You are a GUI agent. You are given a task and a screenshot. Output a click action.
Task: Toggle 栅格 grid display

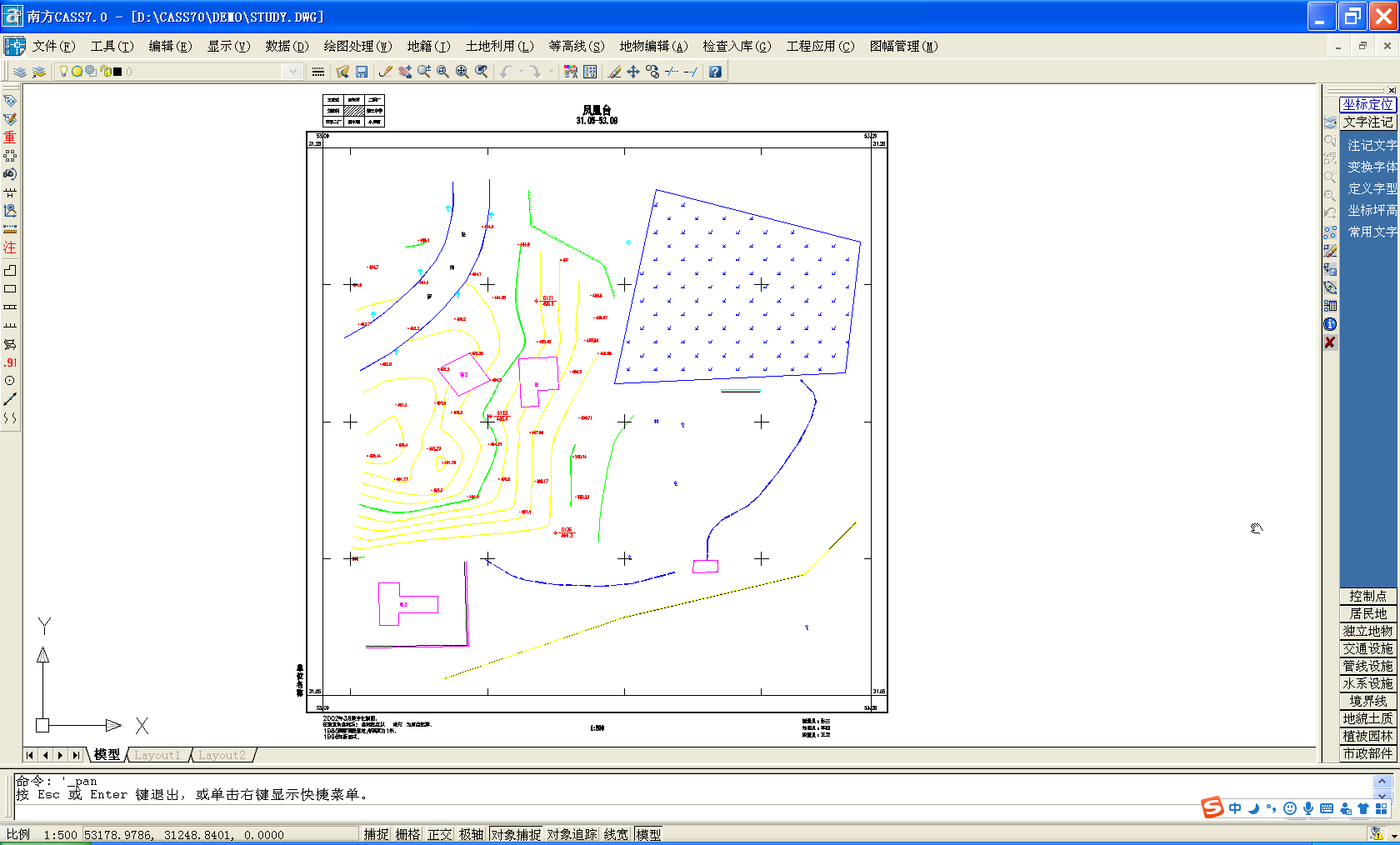pos(407,834)
